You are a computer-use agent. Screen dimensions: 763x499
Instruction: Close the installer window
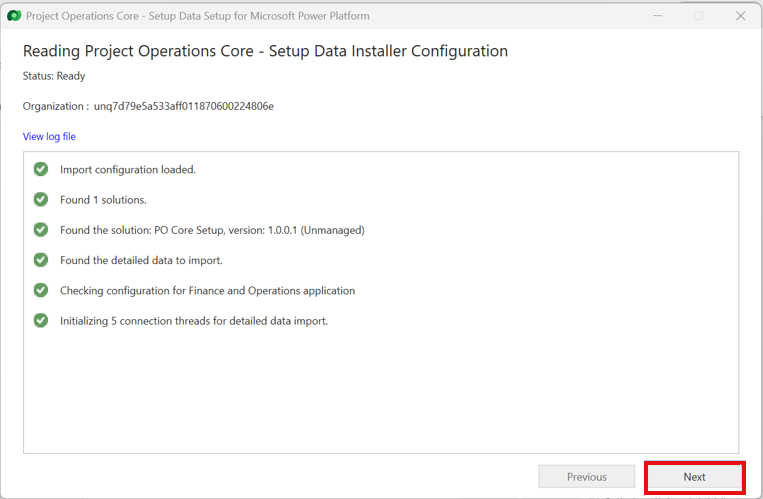pos(741,16)
